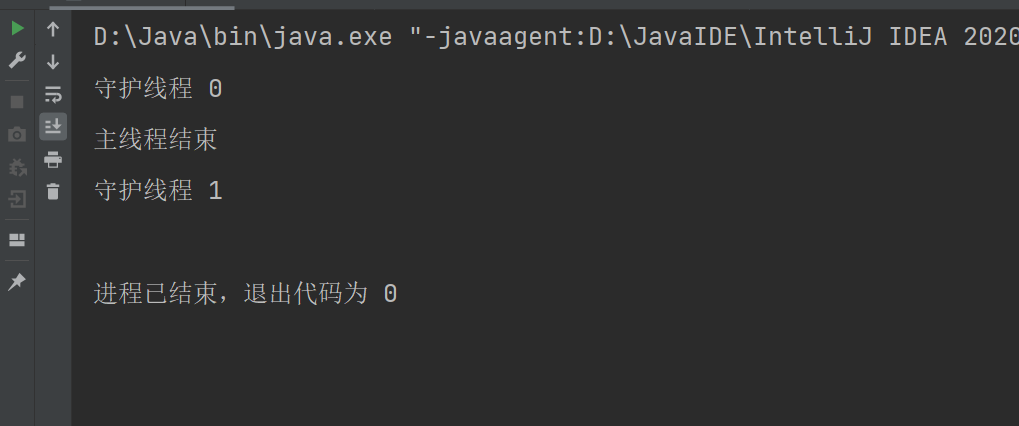Toggle soft-wrap for console output
This screenshot has width=1019, height=426.
coord(53,94)
